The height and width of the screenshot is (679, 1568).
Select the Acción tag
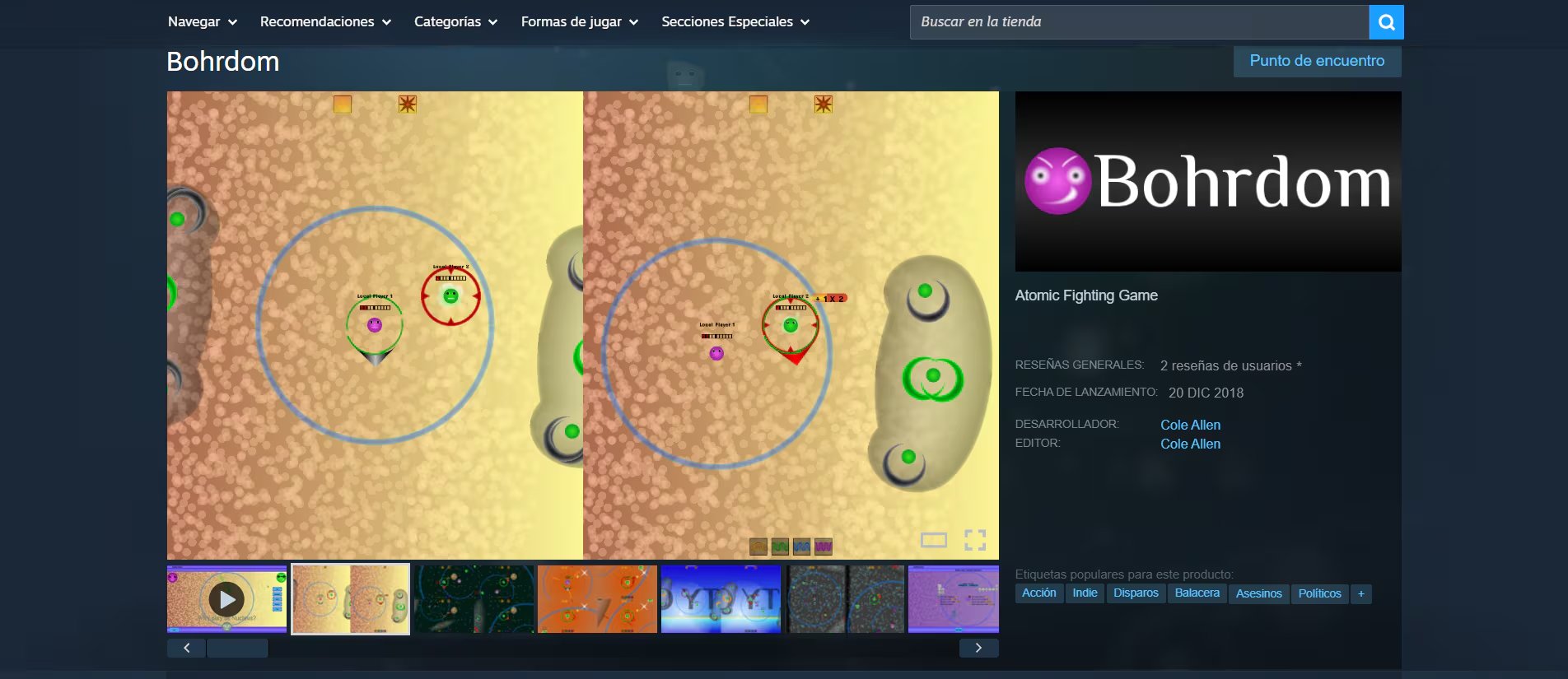(x=1038, y=593)
